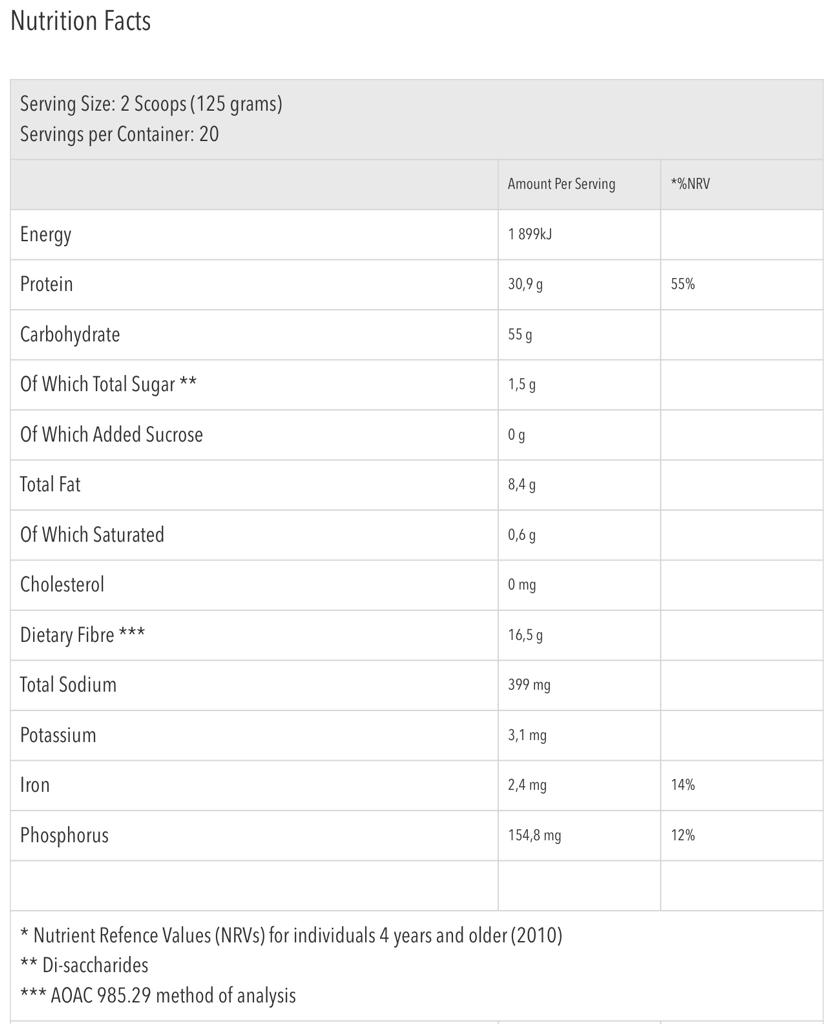Click the 1 899kJ energy value
This screenshot has height=1024, width=833.
(x=529, y=235)
